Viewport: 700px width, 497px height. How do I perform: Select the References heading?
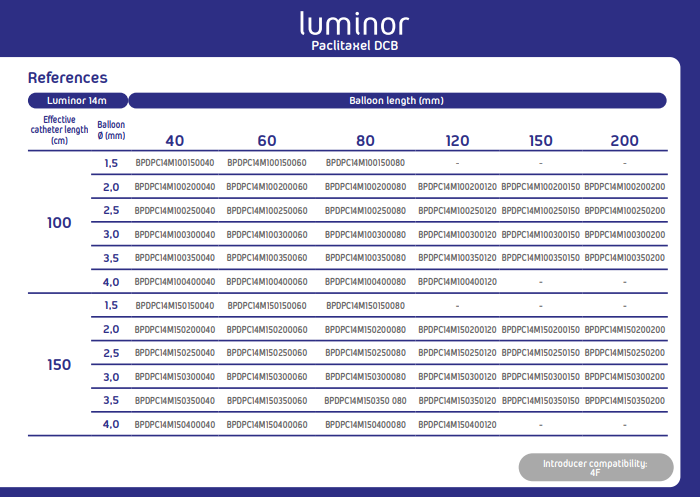pyautogui.click(x=67, y=78)
